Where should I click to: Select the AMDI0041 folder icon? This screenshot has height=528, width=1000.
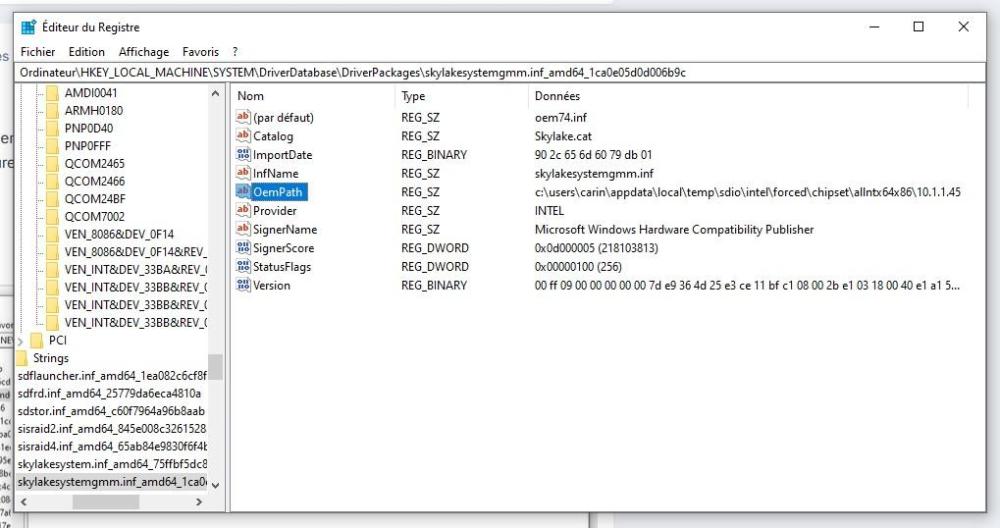click(x=52, y=92)
